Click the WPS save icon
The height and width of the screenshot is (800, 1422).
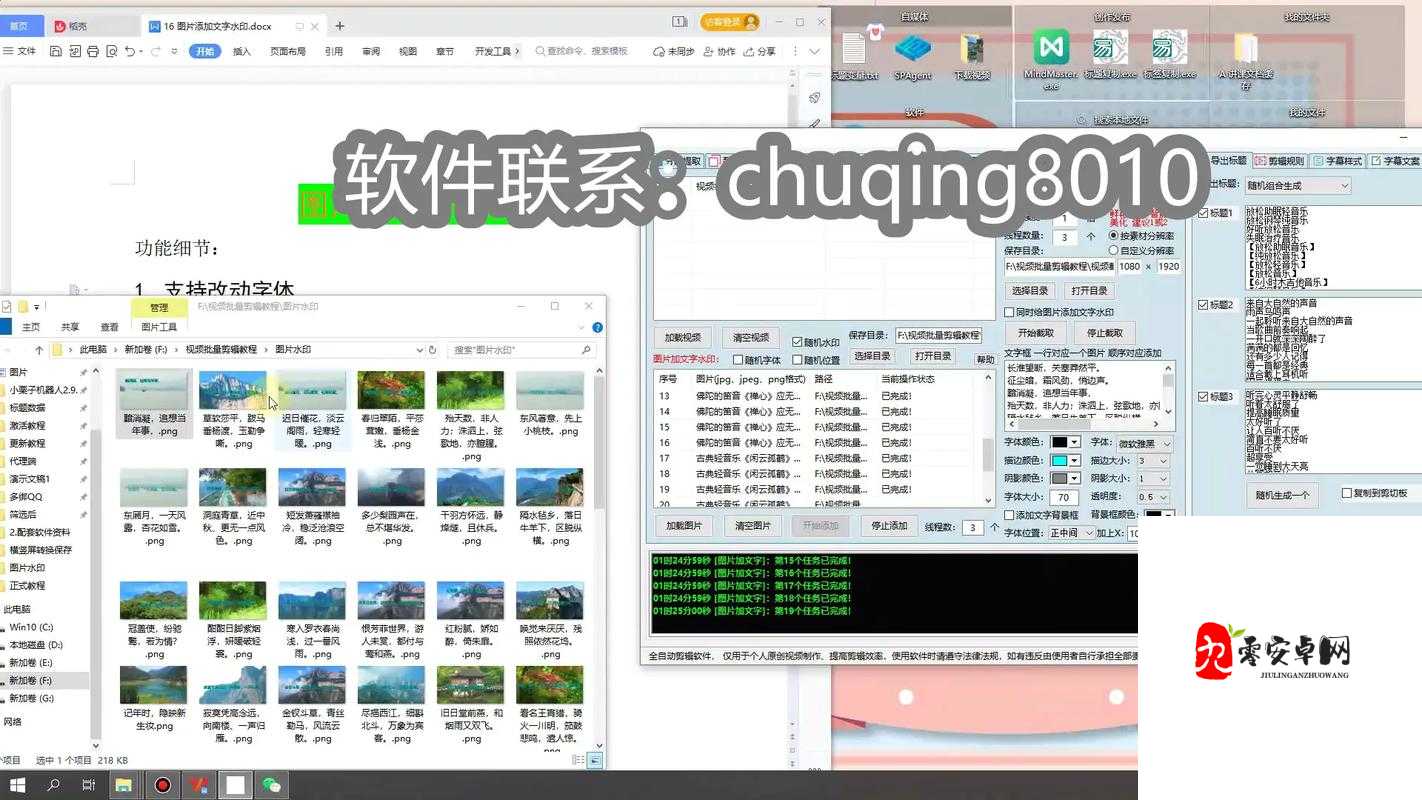(56, 51)
